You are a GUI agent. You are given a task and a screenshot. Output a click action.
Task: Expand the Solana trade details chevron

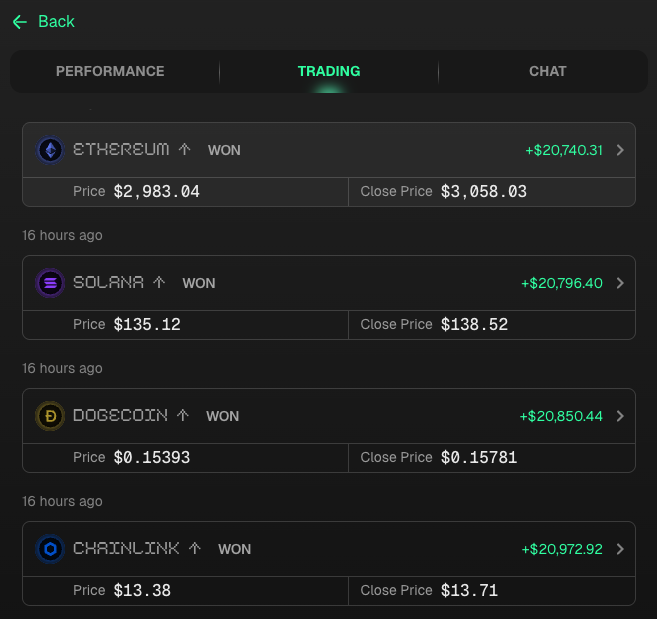click(x=621, y=283)
